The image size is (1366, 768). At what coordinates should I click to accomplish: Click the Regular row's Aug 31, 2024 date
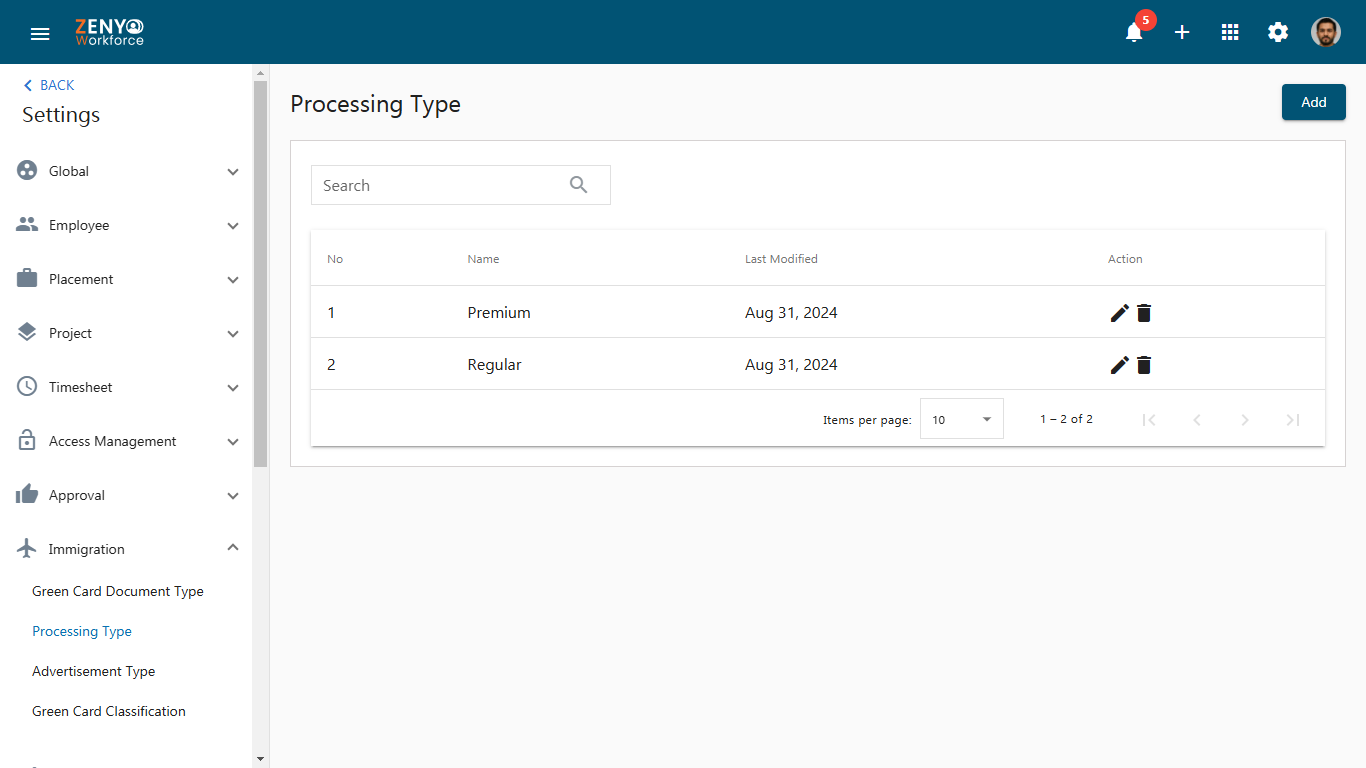pos(791,365)
